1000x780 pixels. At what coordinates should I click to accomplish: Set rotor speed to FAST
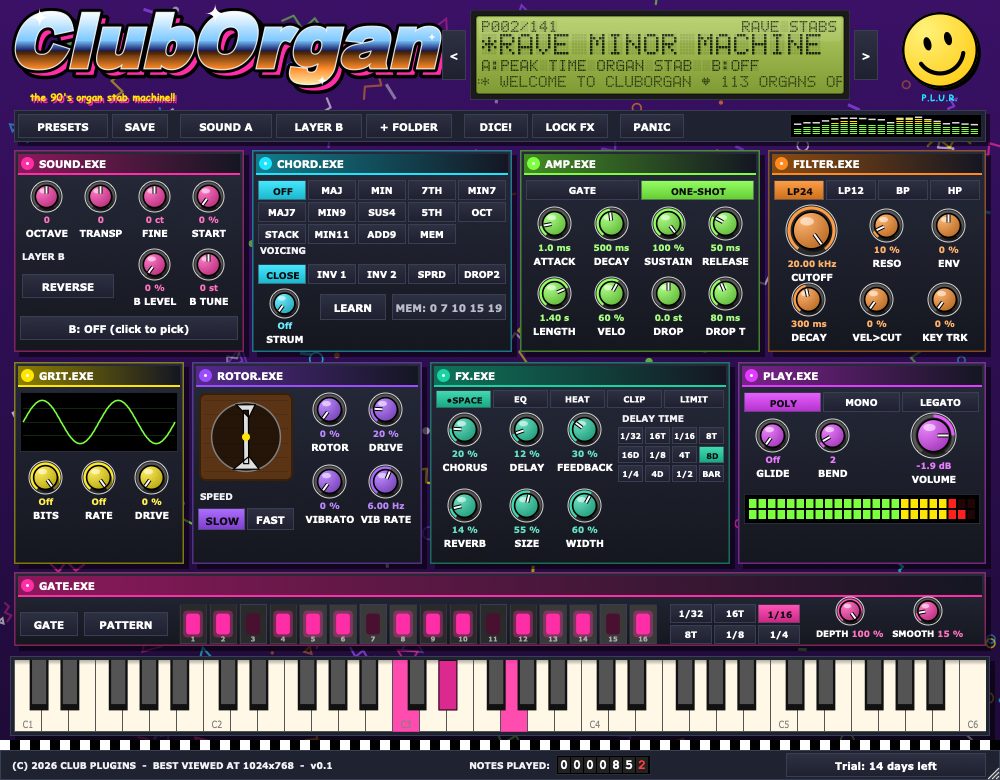[270, 520]
